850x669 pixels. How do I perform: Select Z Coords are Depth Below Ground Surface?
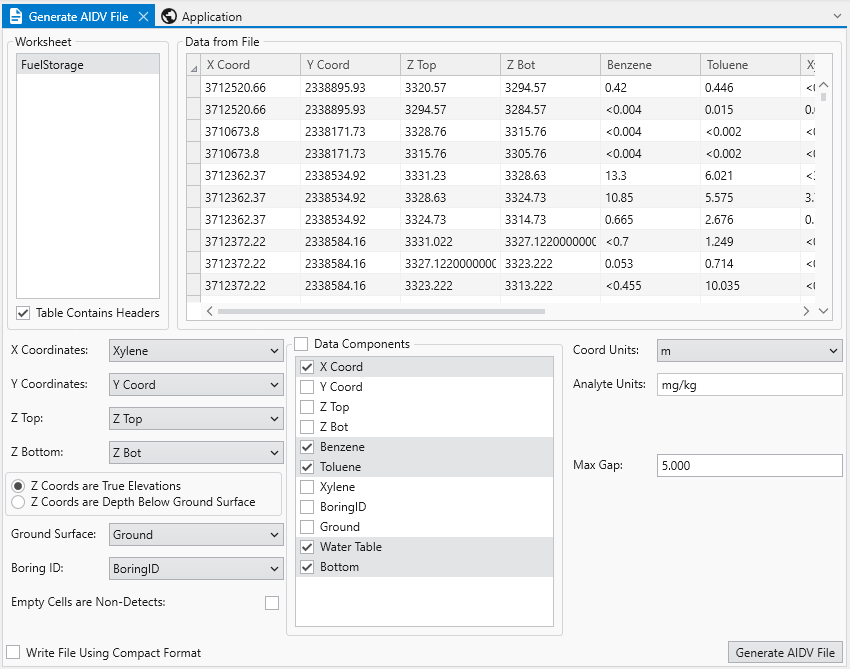(x=17, y=502)
